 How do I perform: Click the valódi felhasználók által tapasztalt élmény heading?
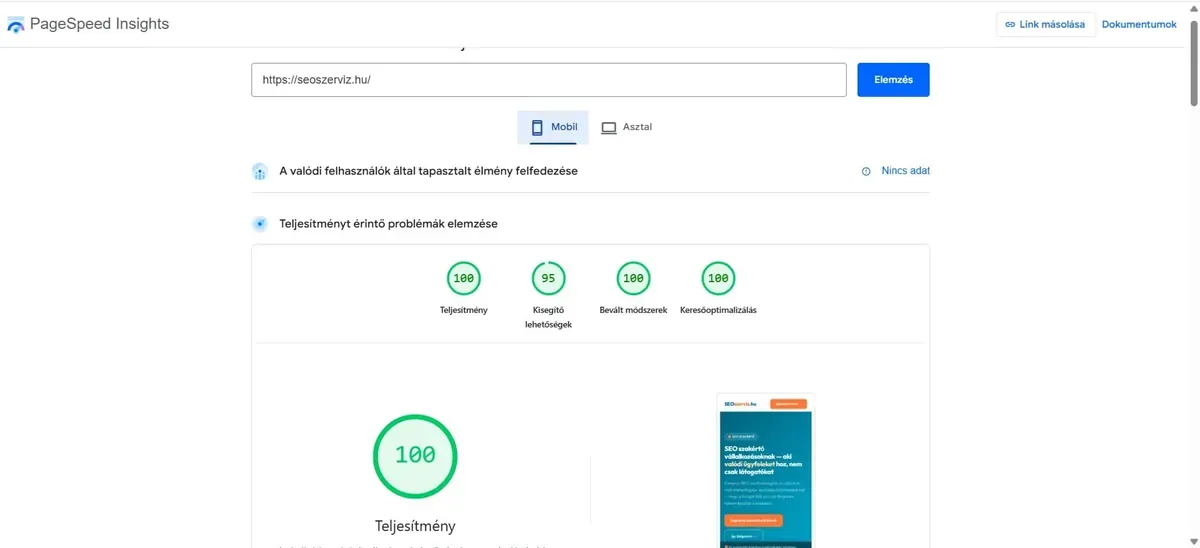tap(428, 171)
